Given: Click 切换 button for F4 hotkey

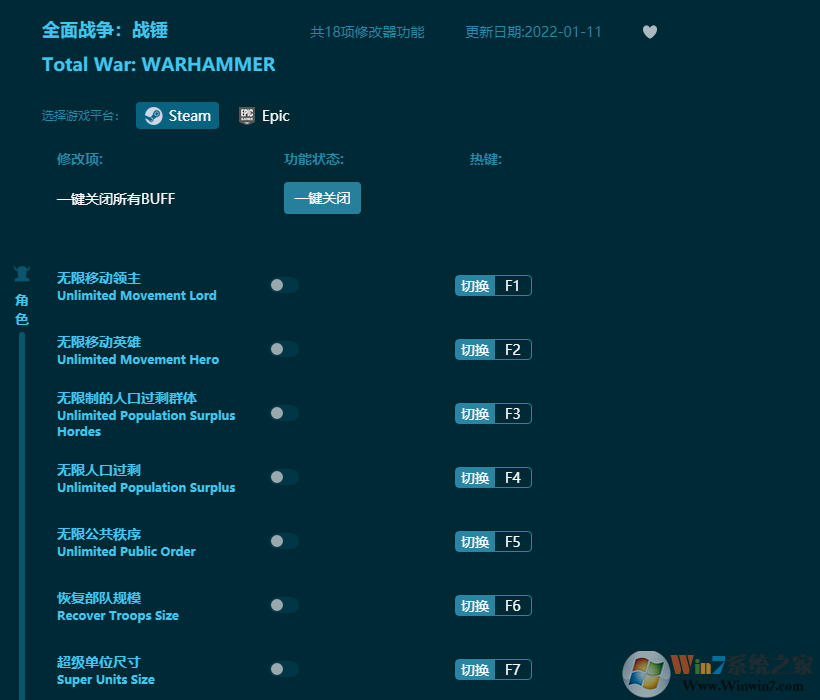Looking at the screenshot, I should click(475, 477).
